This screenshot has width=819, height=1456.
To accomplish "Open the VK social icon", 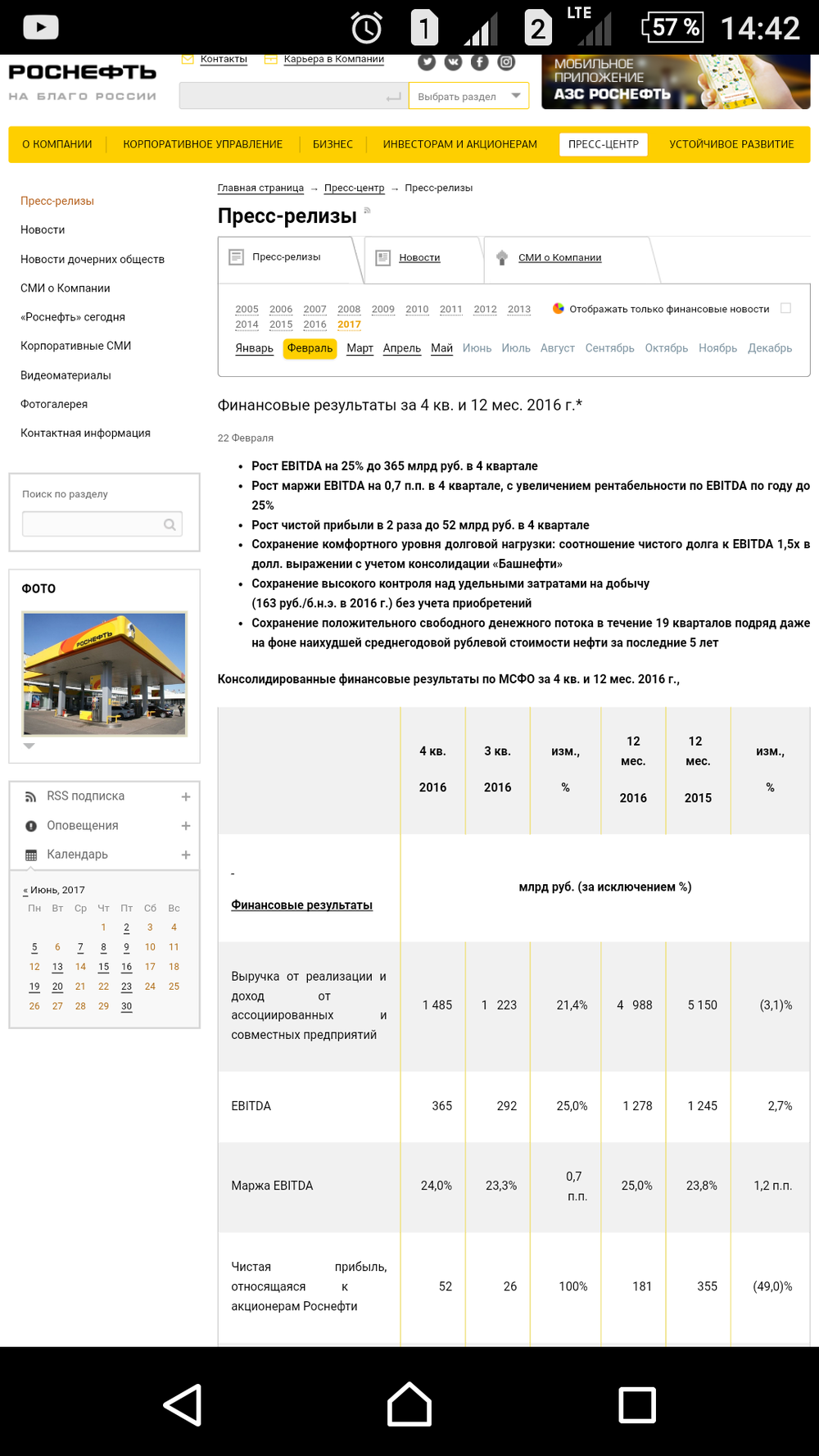I will [453, 61].
